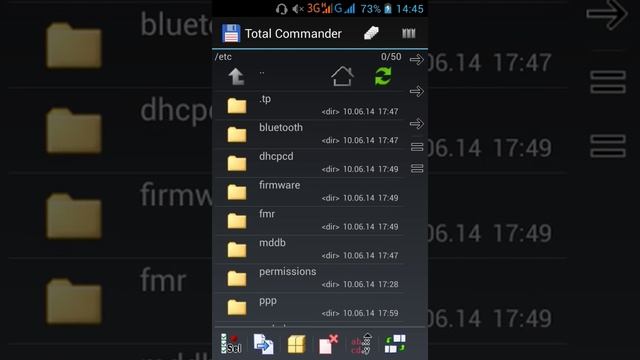Select the ppp folder via its folder icon
The height and width of the screenshot is (360, 640).
[x=237, y=307]
